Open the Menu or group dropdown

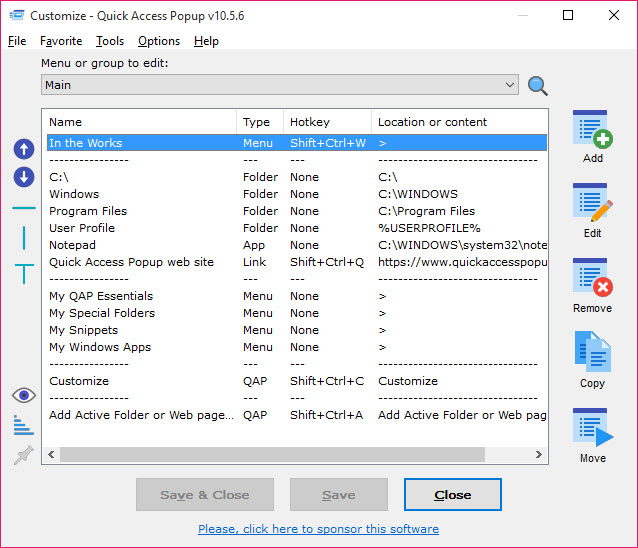(x=280, y=85)
